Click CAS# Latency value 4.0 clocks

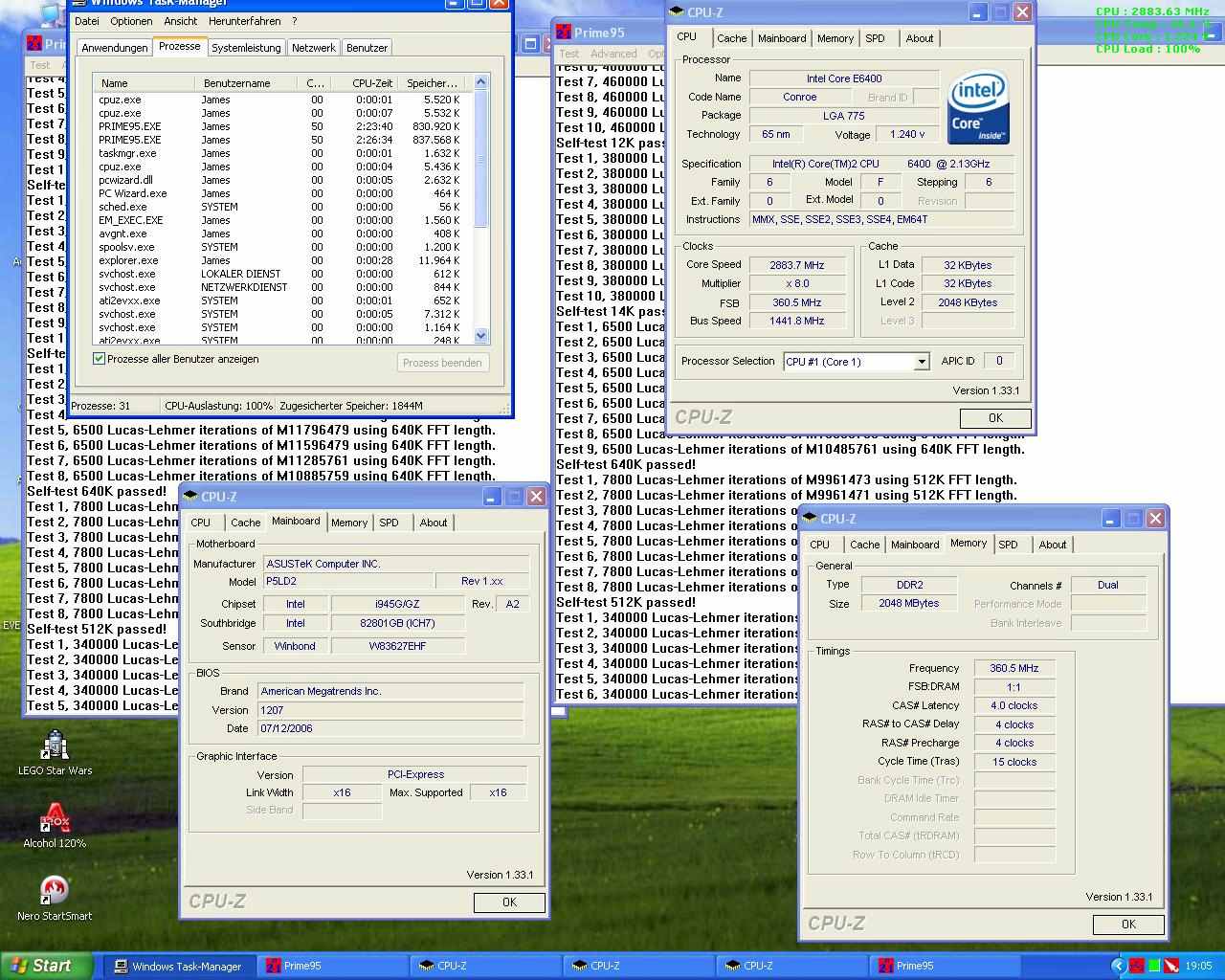(1013, 705)
